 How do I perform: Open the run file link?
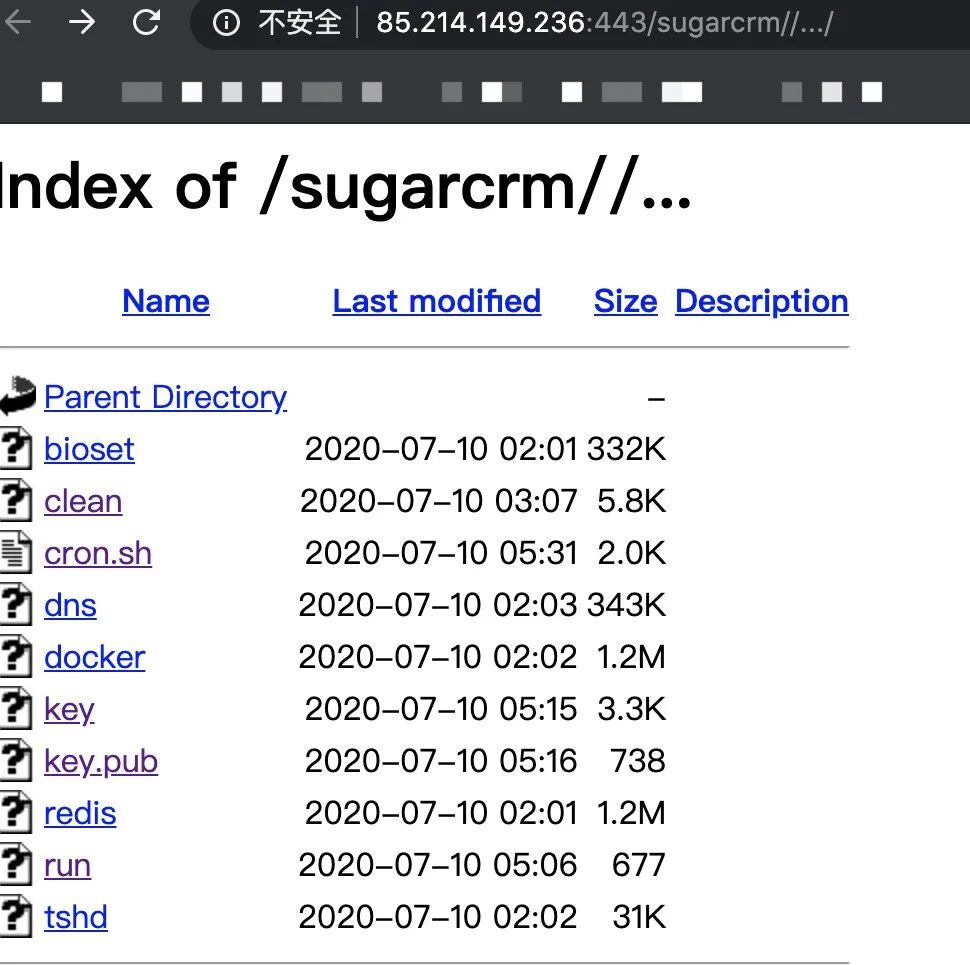click(x=67, y=865)
